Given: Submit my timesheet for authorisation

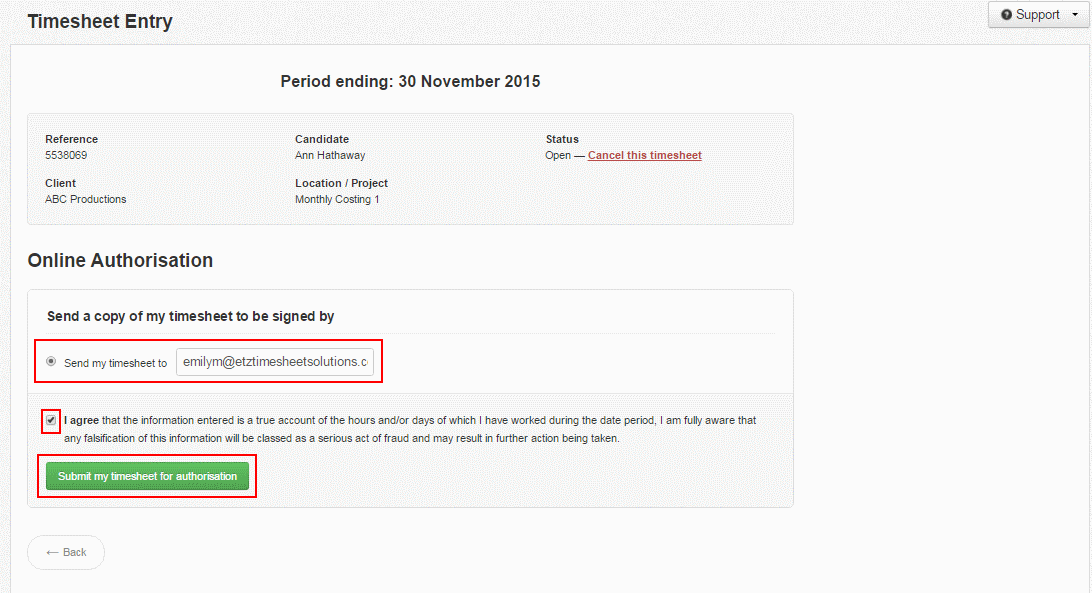Looking at the screenshot, I should [x=148, y=476].
